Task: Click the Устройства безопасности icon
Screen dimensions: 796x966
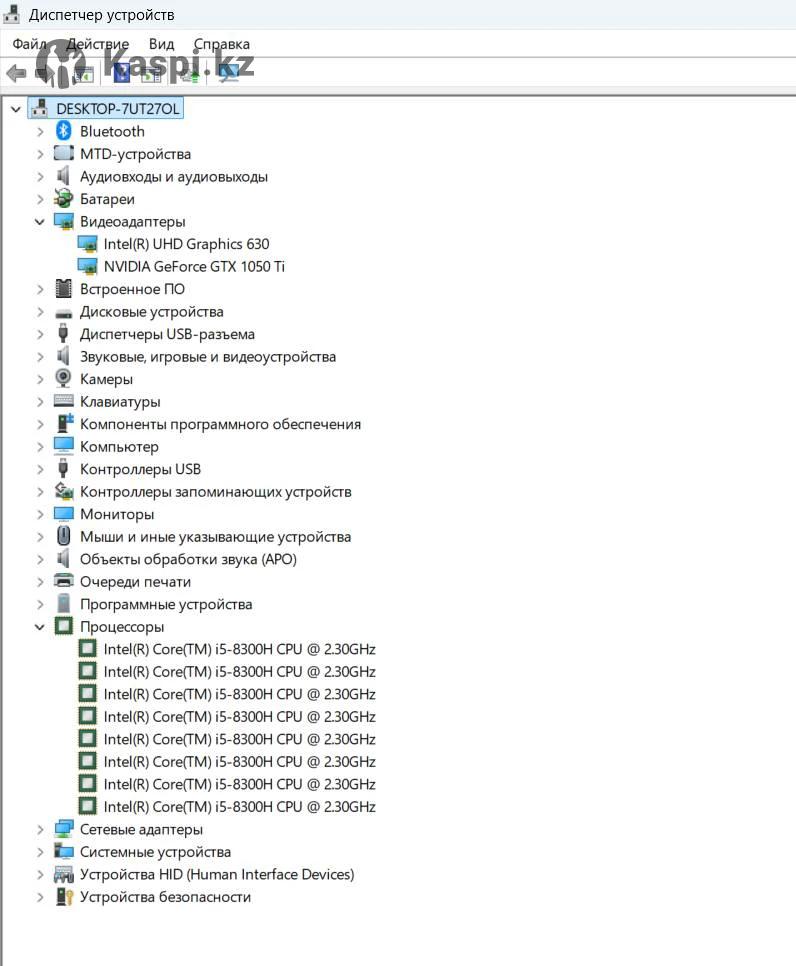Action: (64, 897)
